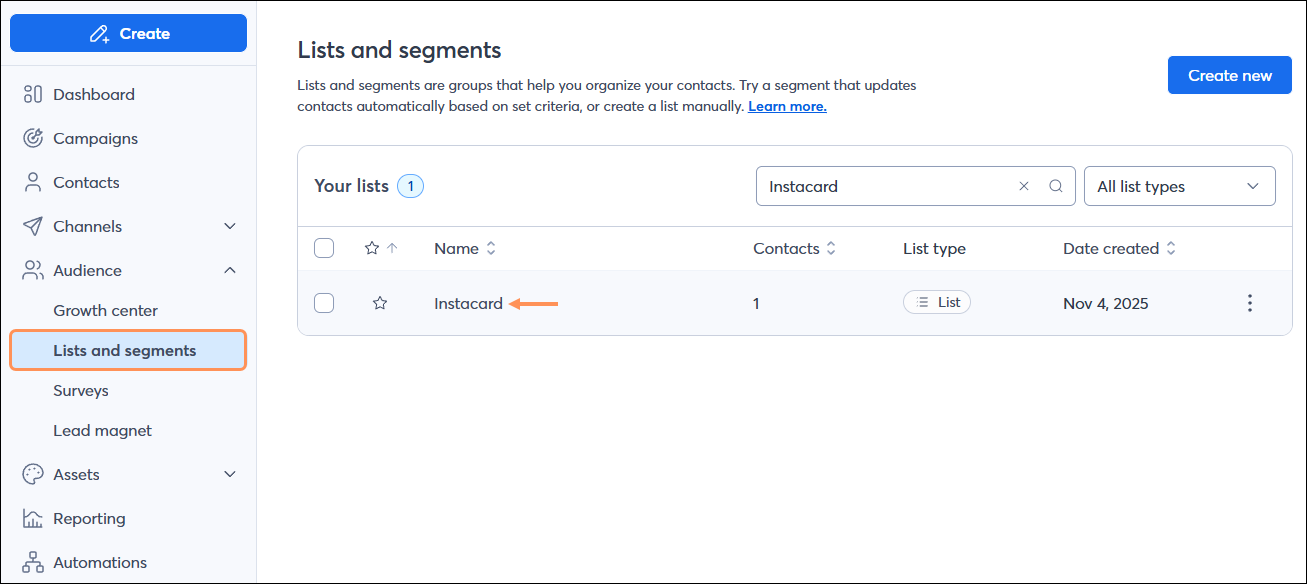Click the Create new button
The height and width of the screenshot is (584, 1307).
1229,74
